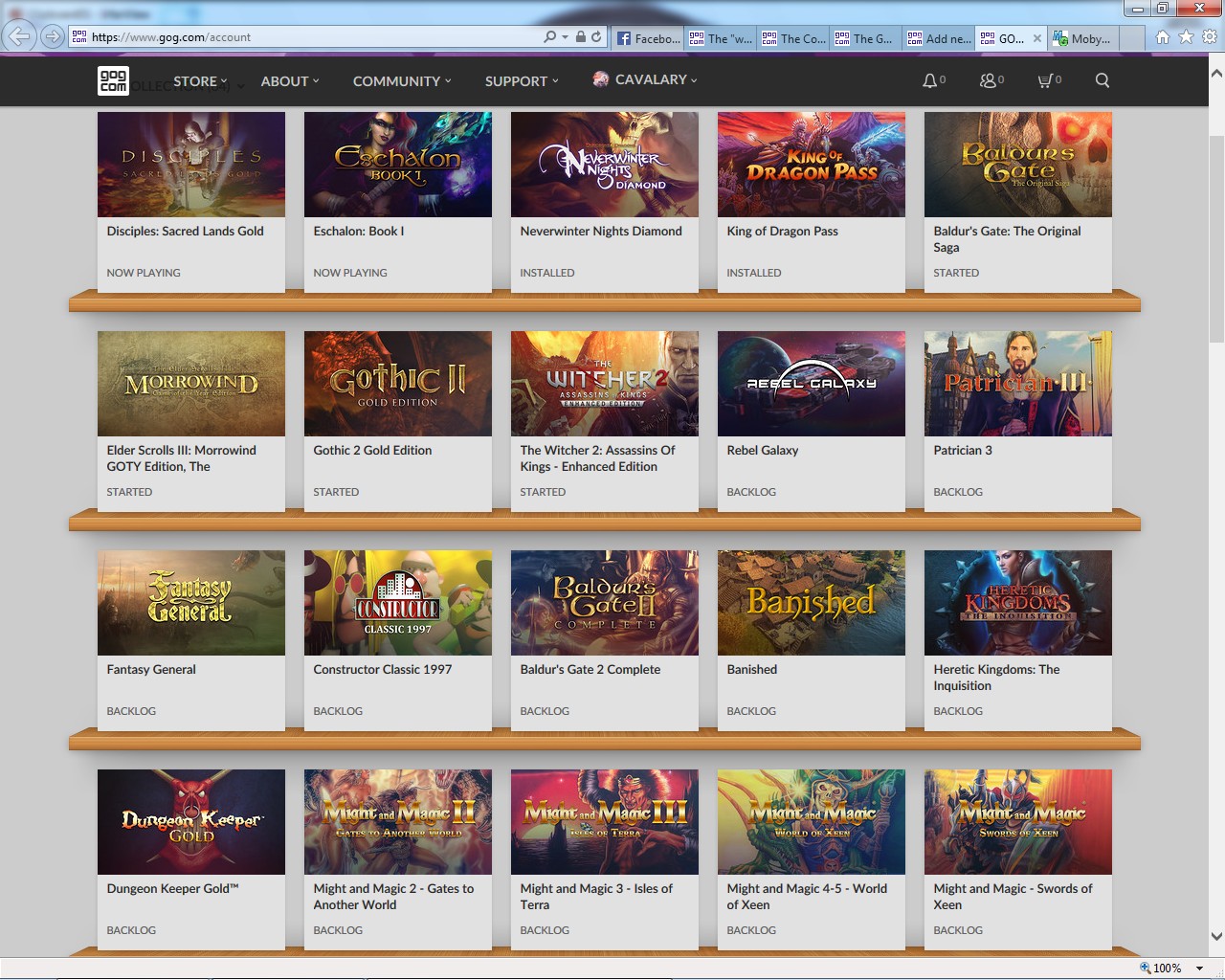This screenshot has height=980, width=1225.
Task: Click the search magnifier in GOG header
Action: [1102, 80]
